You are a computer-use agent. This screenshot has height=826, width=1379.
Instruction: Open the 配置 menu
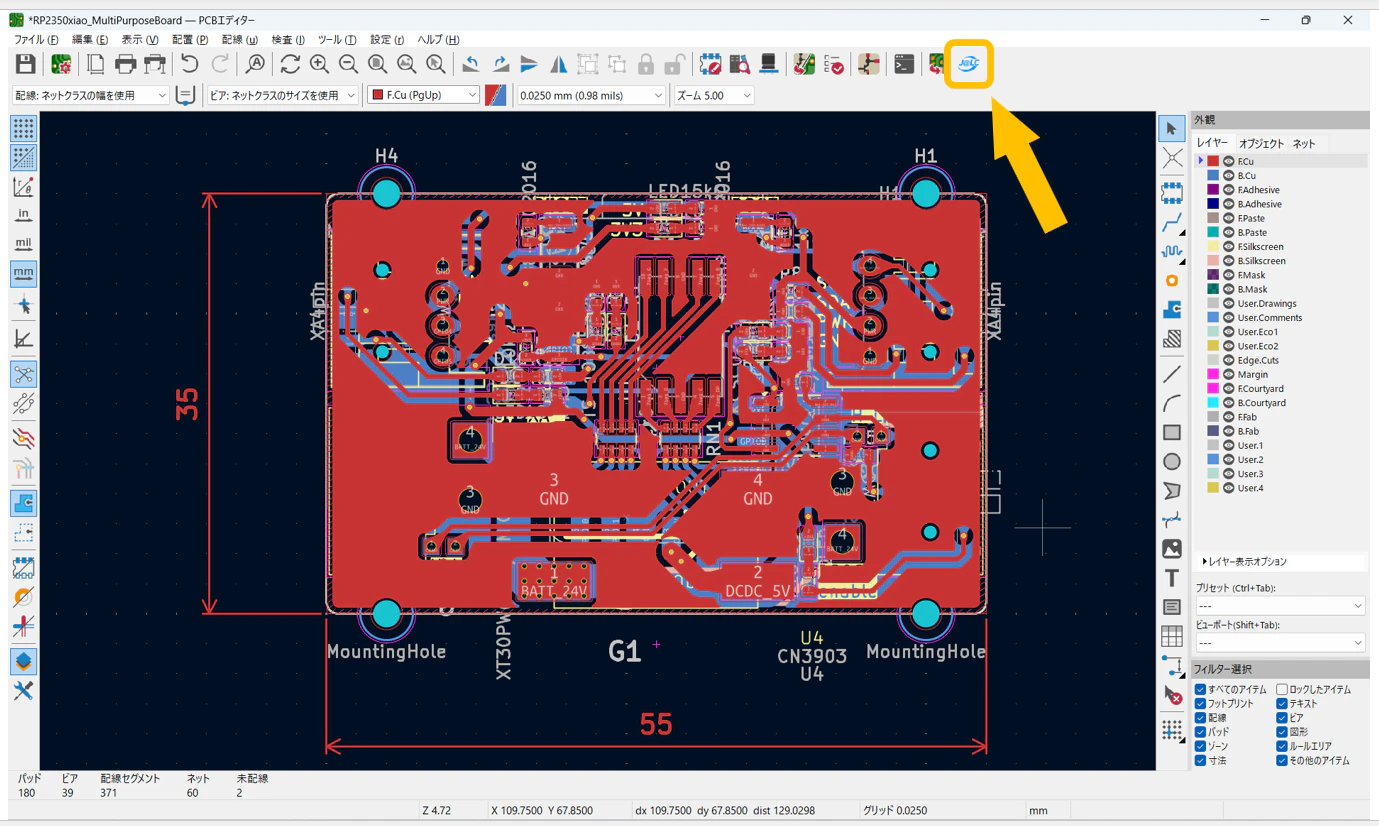pos(190,39)
